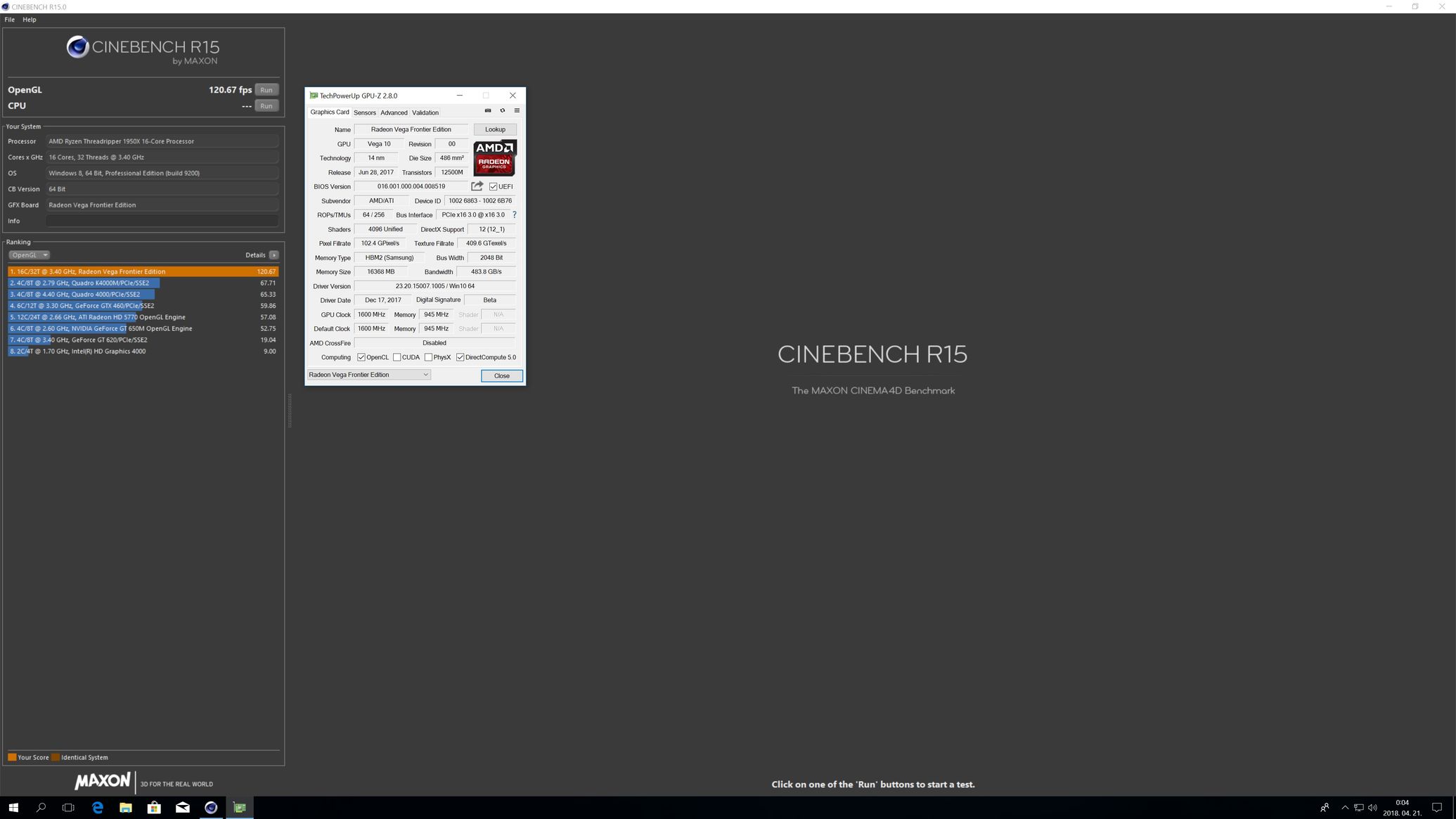The width and height of the screenshot is (1456, 819).
Task: Select ranking row GeForce GTX 460
Action: [x=143, y=306]
